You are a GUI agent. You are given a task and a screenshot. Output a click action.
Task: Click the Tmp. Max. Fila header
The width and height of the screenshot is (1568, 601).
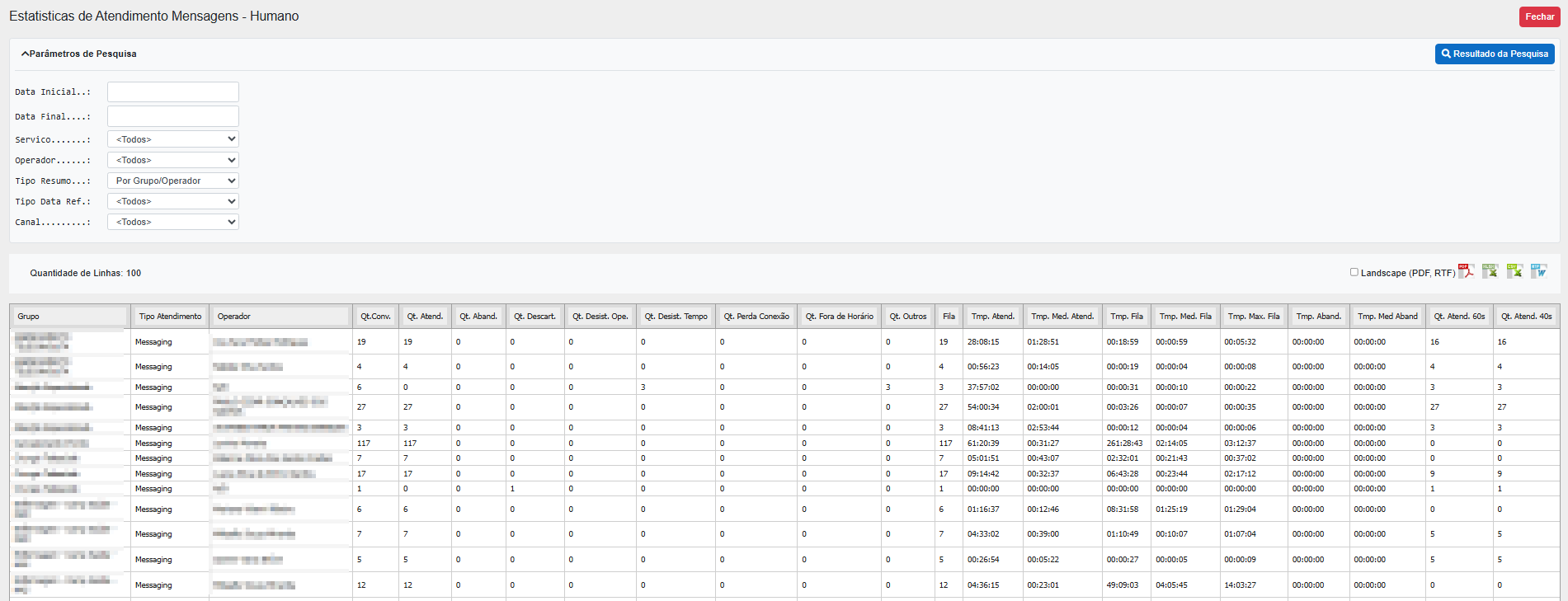point(1253,317)
